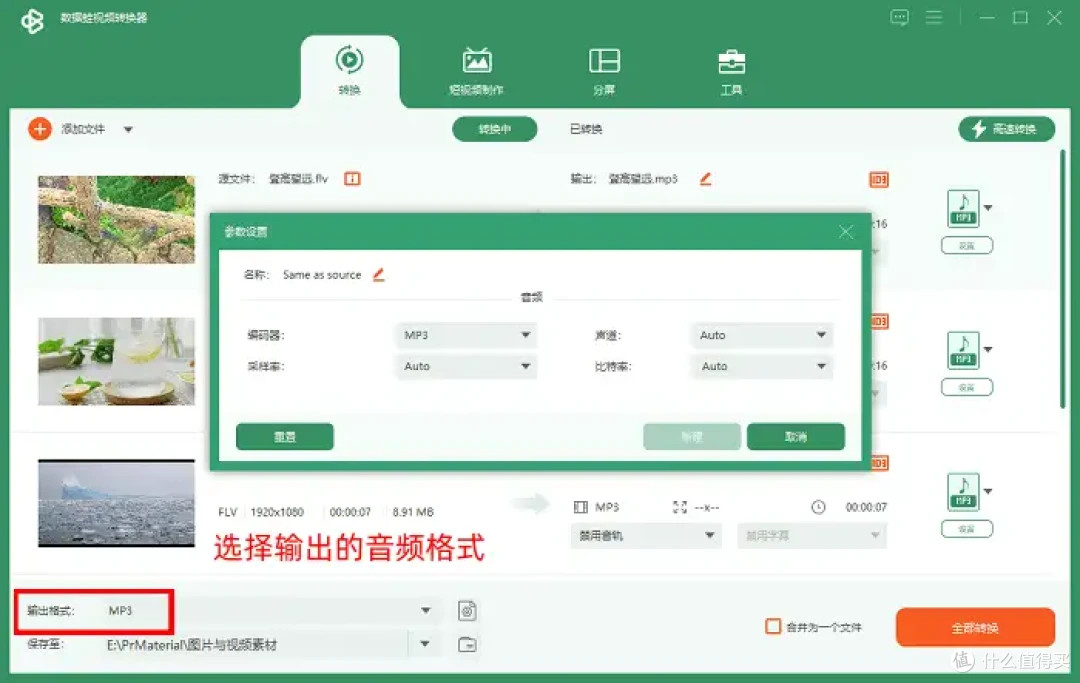Open the 比特率 bitrate Auto dropdown

pyautogui.click(x=762, y=366)
